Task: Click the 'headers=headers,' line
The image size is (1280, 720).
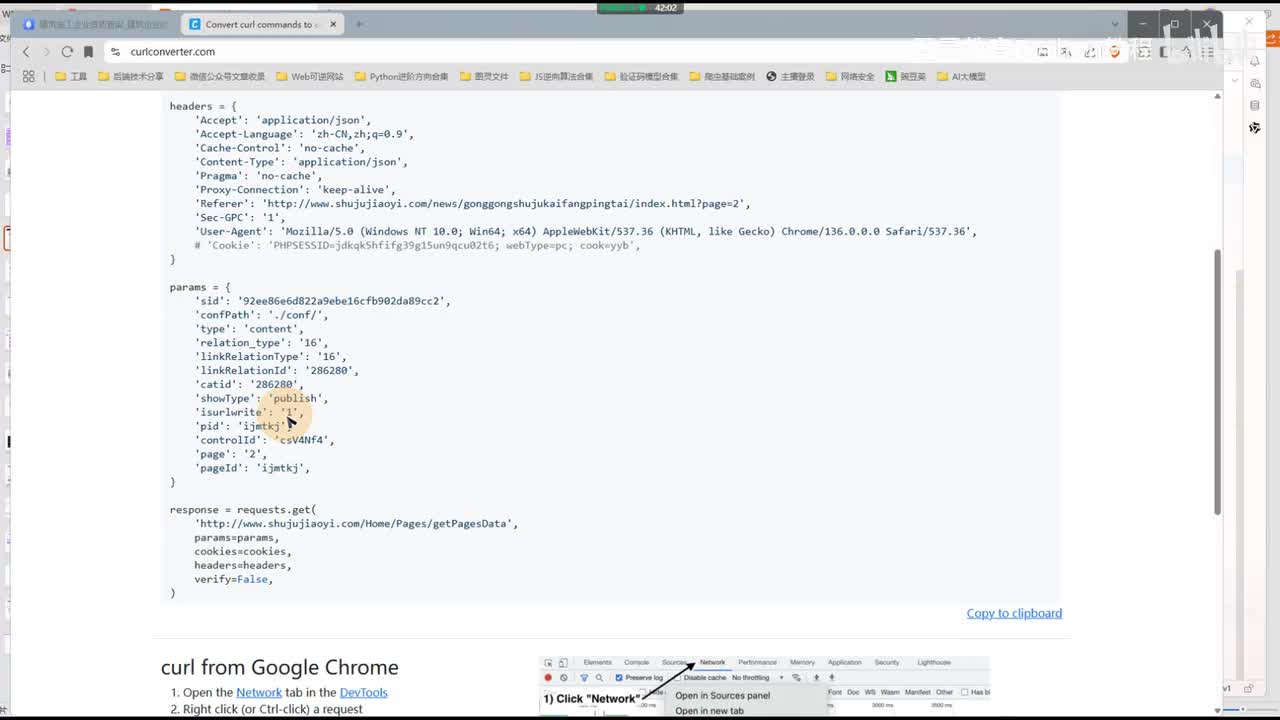Action: (x=243, y=565)
